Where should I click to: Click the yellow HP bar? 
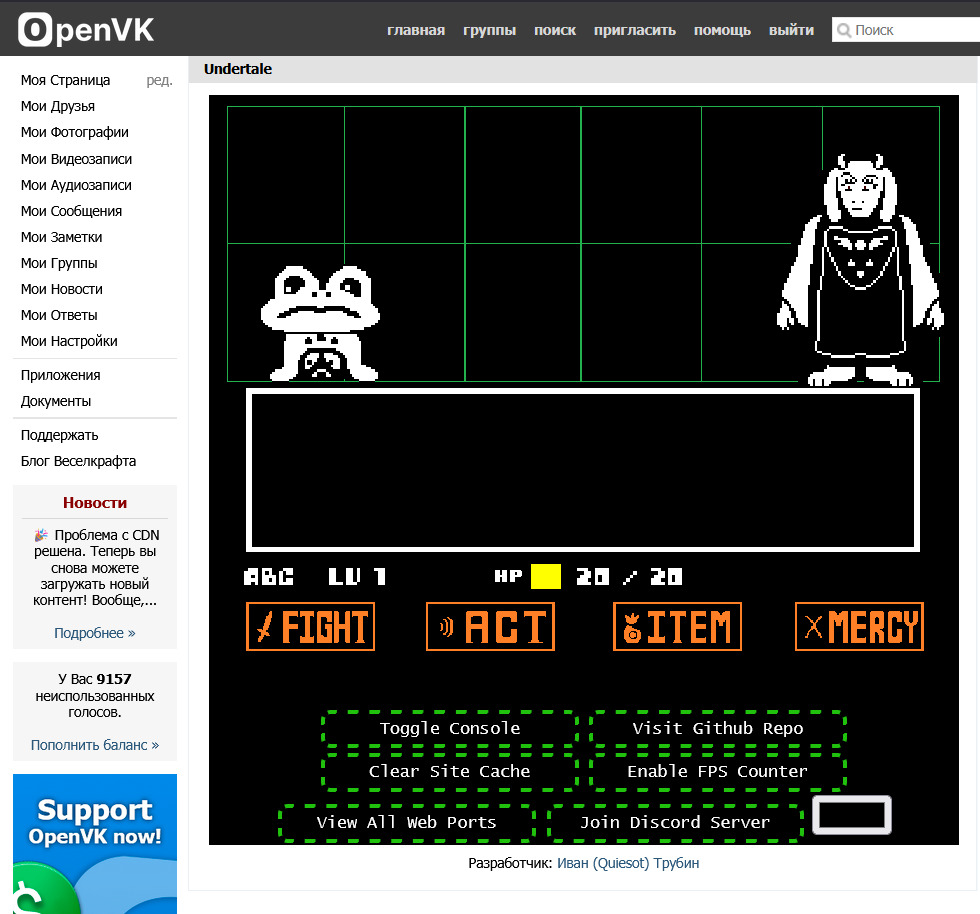point(546,577)
